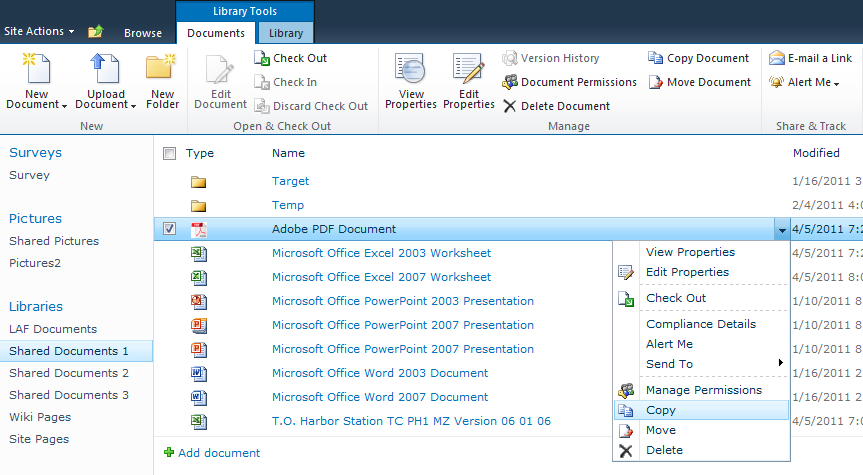This screenshot has width=863, height=475.
Task: Click E-mail a Link in ribbon
Action: (x=810, y=58)
